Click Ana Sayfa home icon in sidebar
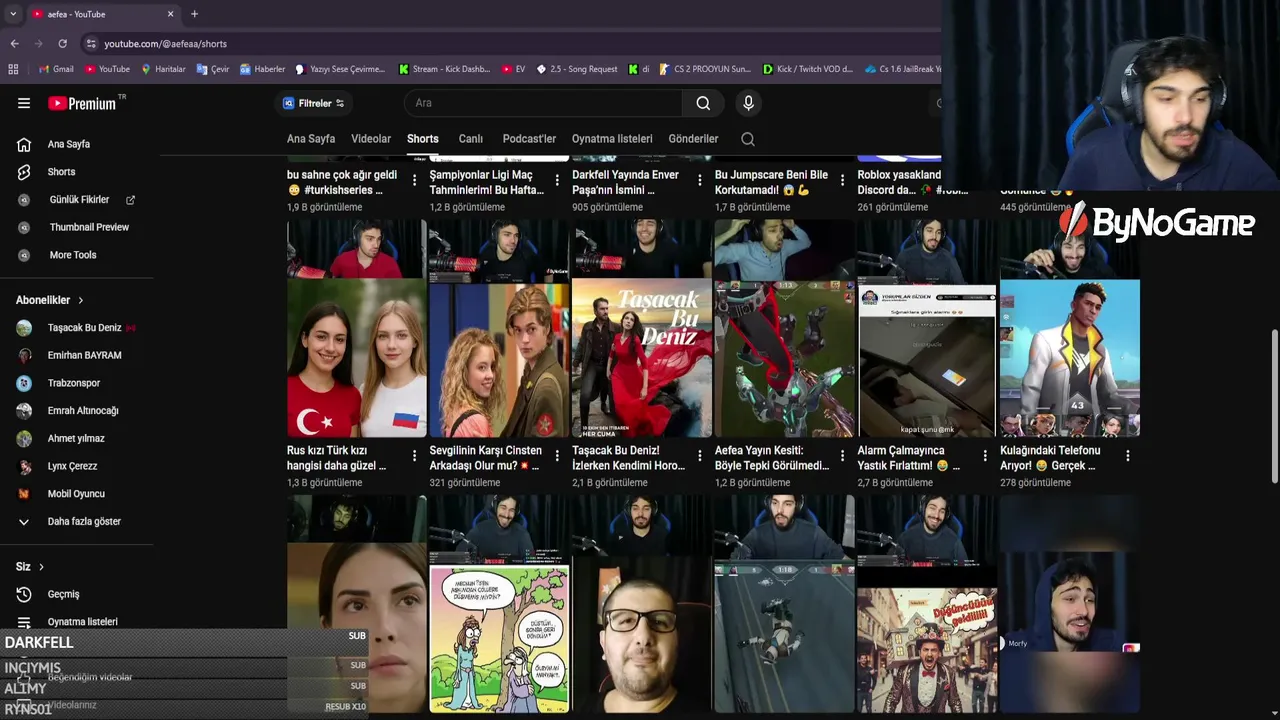Viewport: 1280px width, 720px height. 24,144
